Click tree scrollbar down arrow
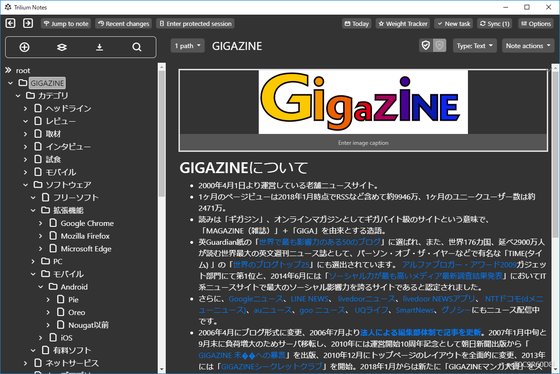This screenshot has height=374, width=560. 161,369
